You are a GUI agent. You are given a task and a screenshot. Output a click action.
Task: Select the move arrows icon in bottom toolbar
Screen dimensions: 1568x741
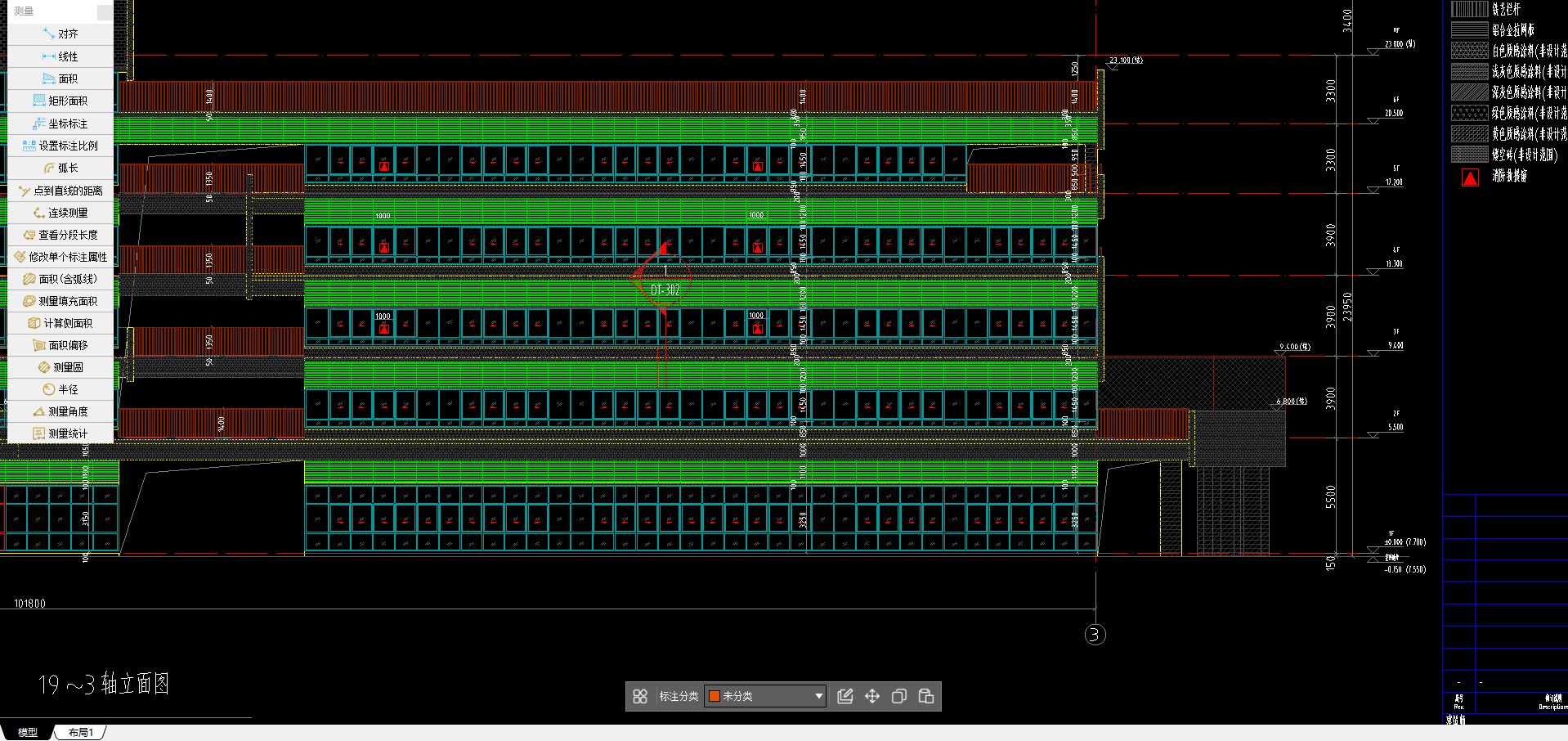[872, 696]
